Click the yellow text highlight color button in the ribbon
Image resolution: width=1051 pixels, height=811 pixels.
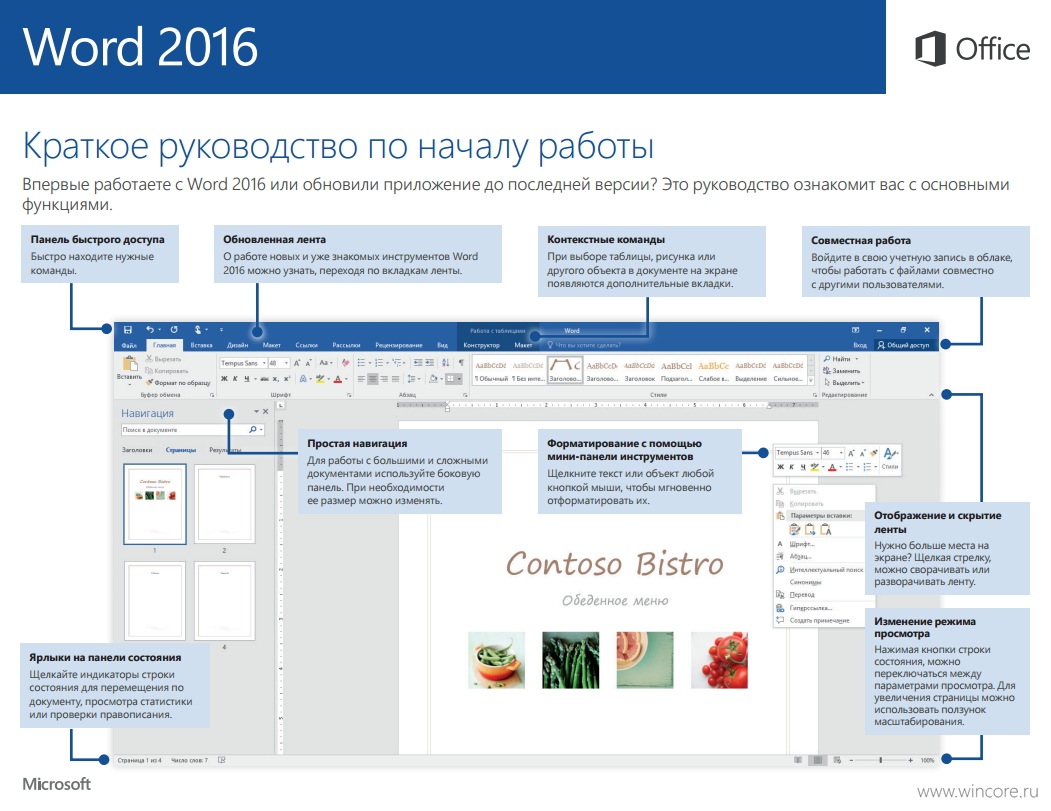[320, 379]
